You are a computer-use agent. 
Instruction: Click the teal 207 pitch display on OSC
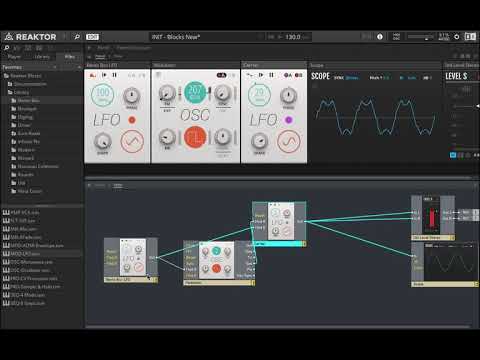(x=195, y=92)
